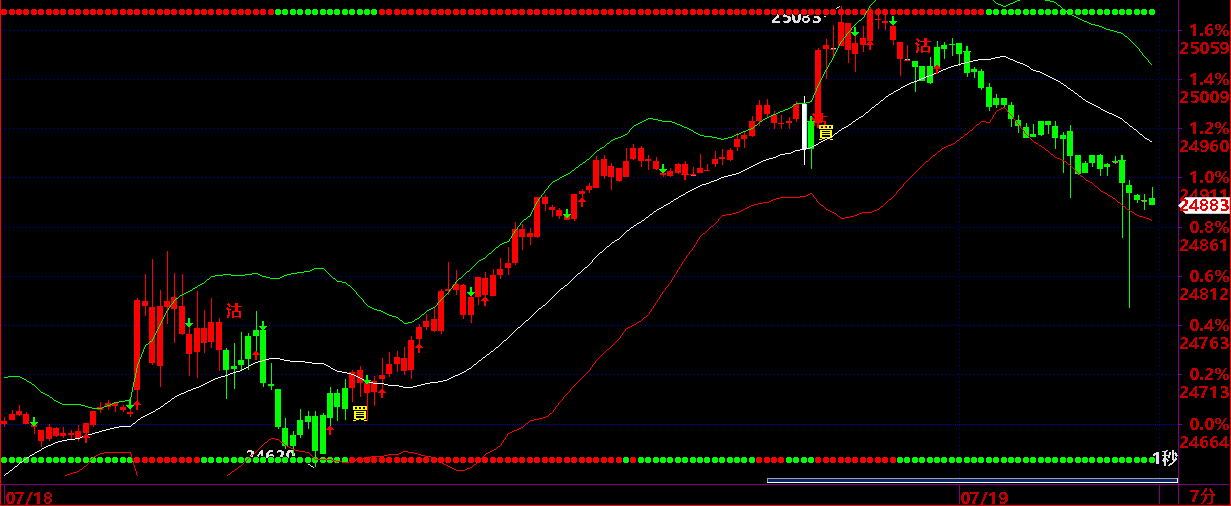Click the 24713 axis price
The image size is (1231, 506).
point(1205,392)
